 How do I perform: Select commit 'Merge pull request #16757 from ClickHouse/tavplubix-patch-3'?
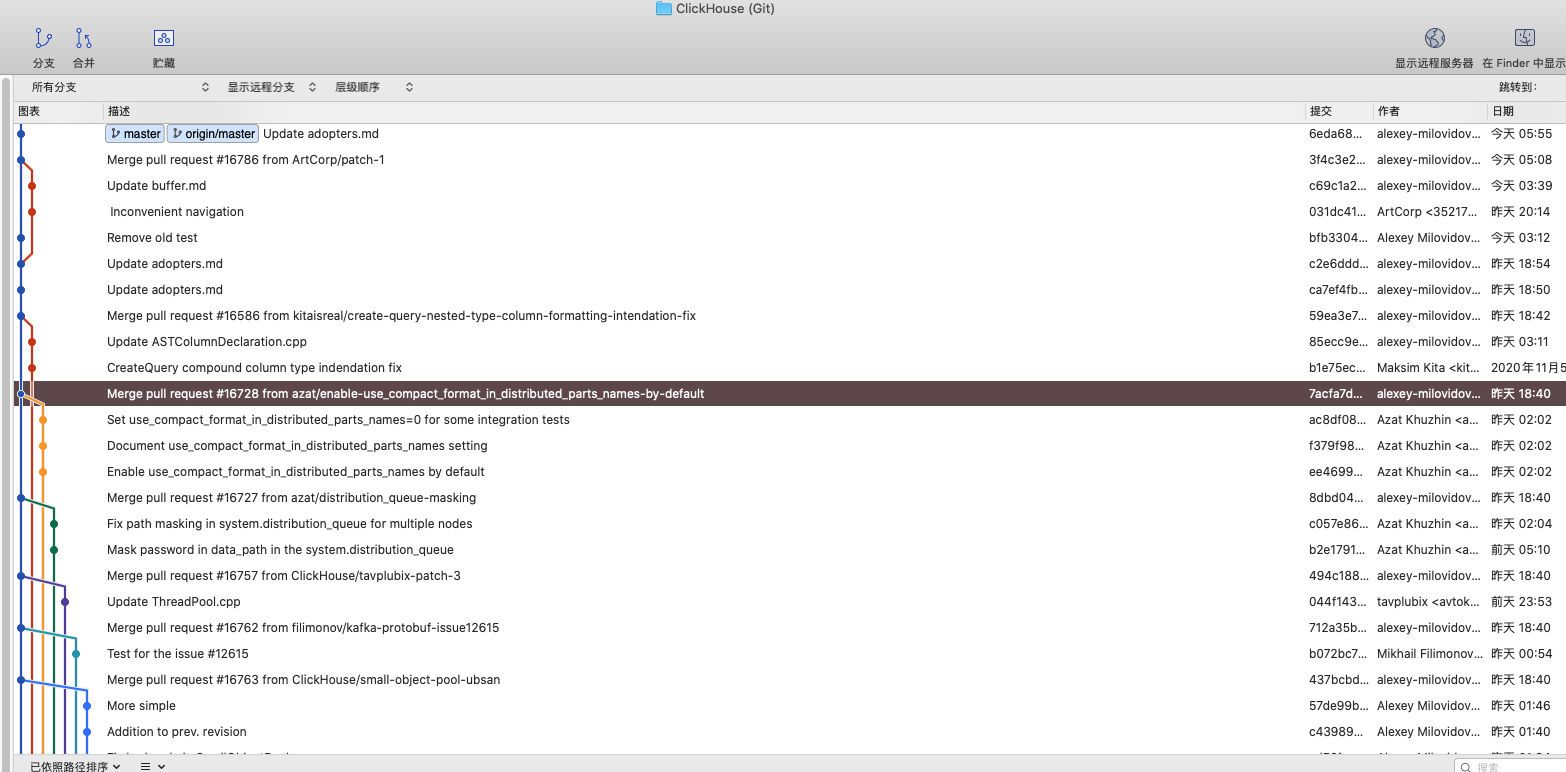point(790,576)
